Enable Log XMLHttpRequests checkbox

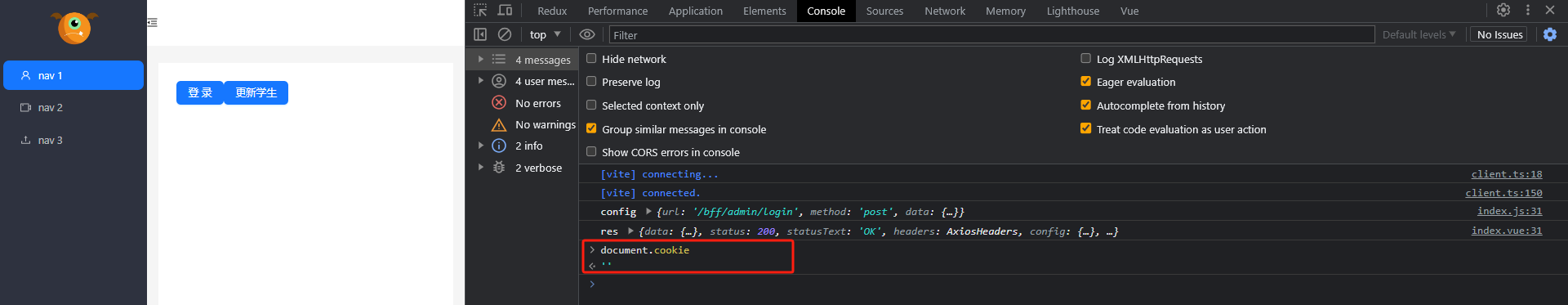pos(1085,58)
